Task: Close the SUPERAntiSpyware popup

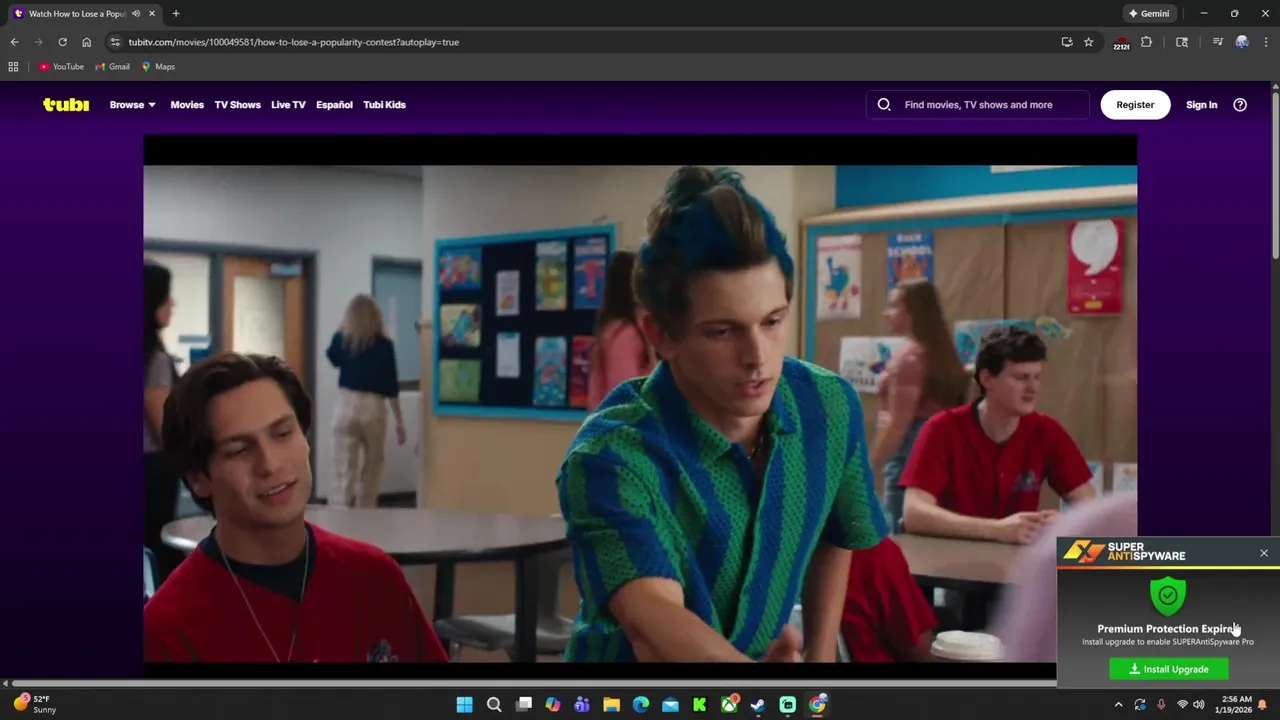Action: pyautogui.click(x=1264, y=553)
